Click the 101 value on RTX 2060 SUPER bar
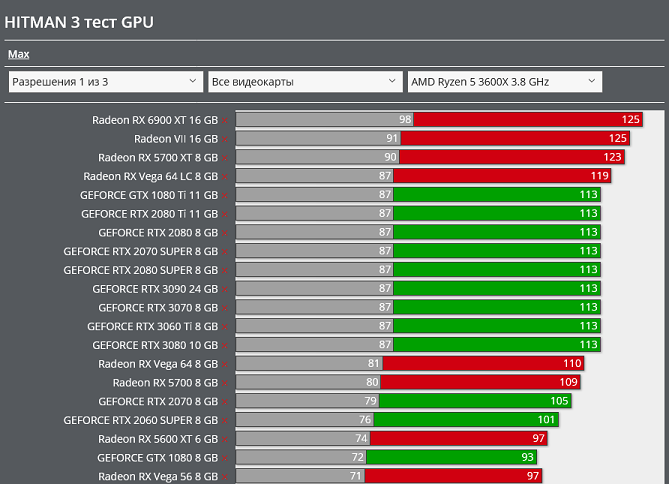 546,420
